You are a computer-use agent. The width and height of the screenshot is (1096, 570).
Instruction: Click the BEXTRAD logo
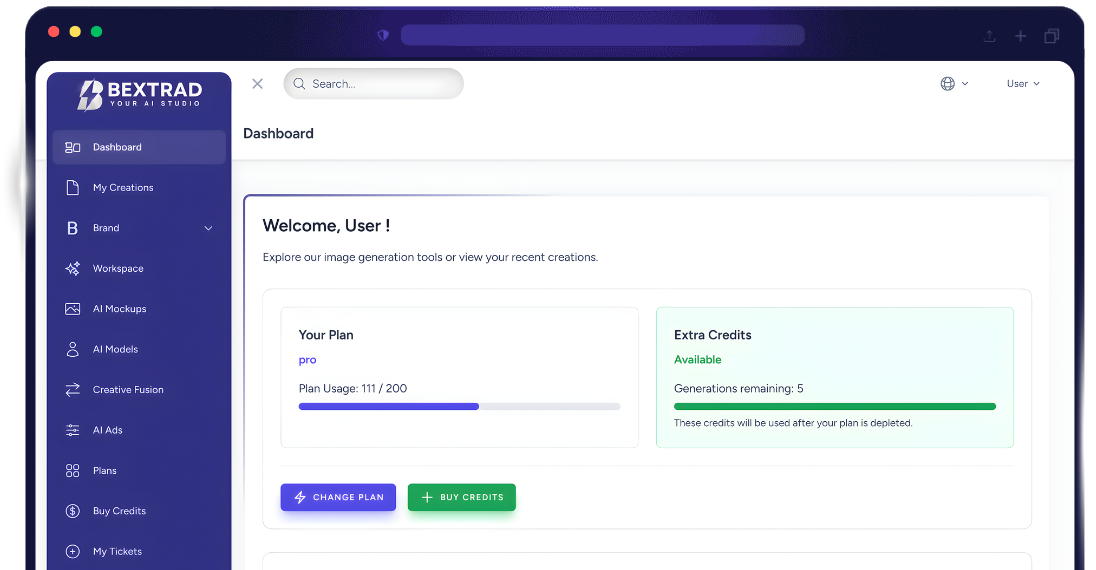(x=139, y=94)
